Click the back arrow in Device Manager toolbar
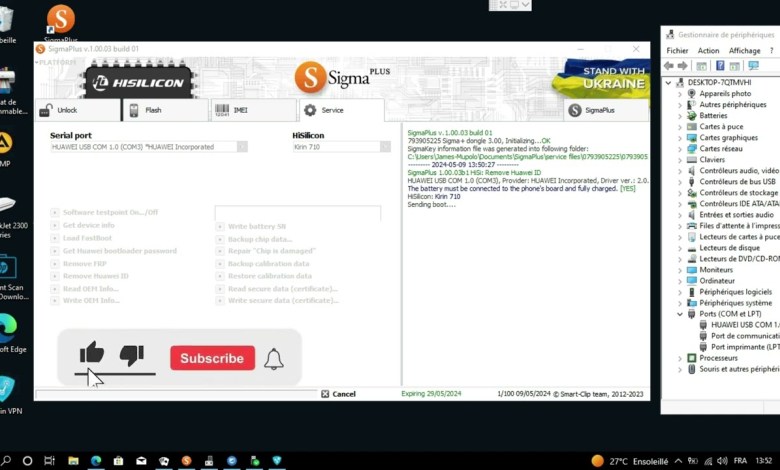The image size is (780, 470). 669,66
